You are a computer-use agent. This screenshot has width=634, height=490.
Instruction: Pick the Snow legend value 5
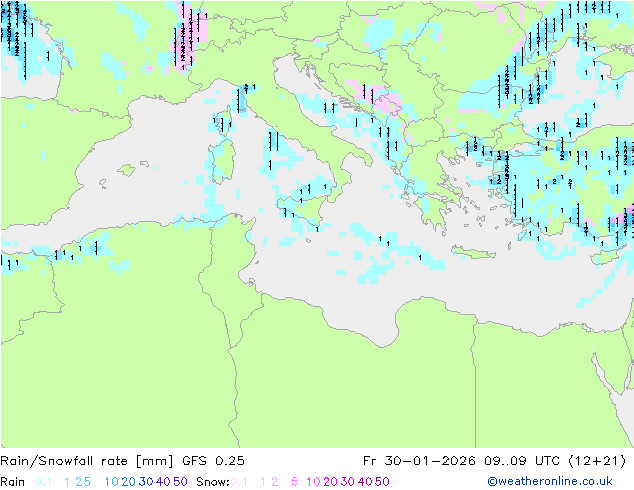point(295,482)
